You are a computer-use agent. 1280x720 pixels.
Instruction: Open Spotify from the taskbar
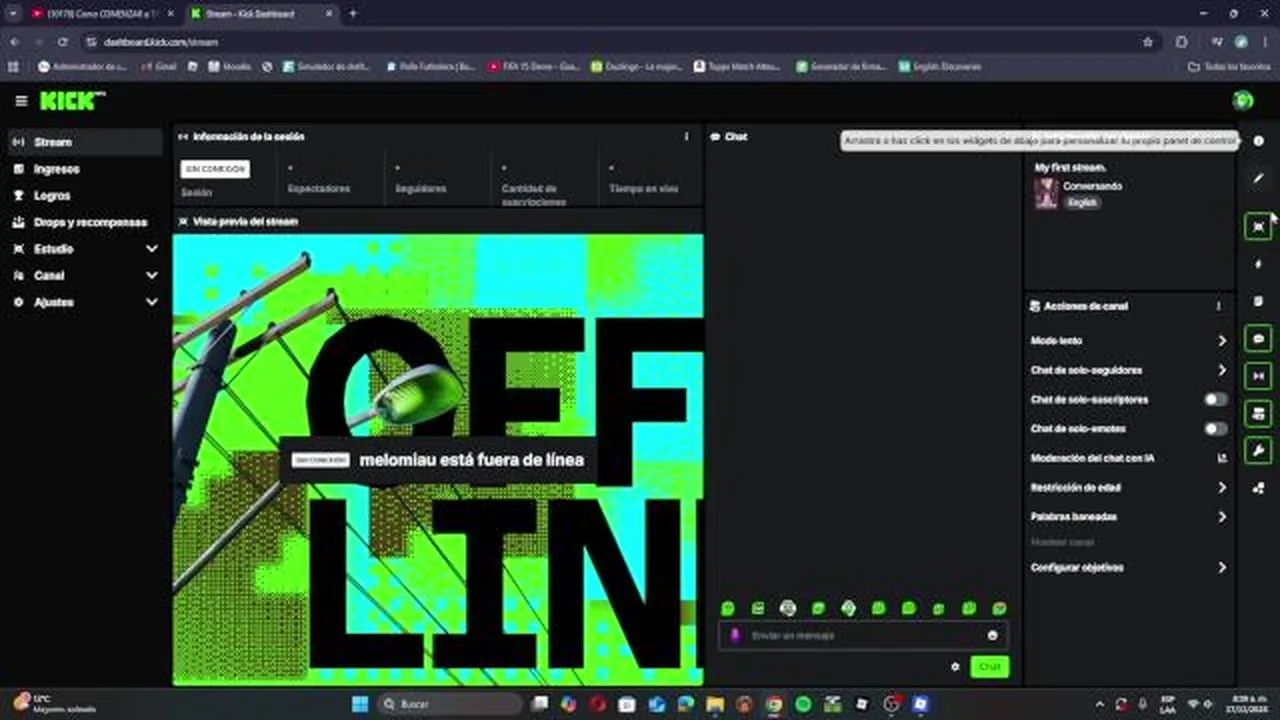pyautogui.click(x=803, y=704)
